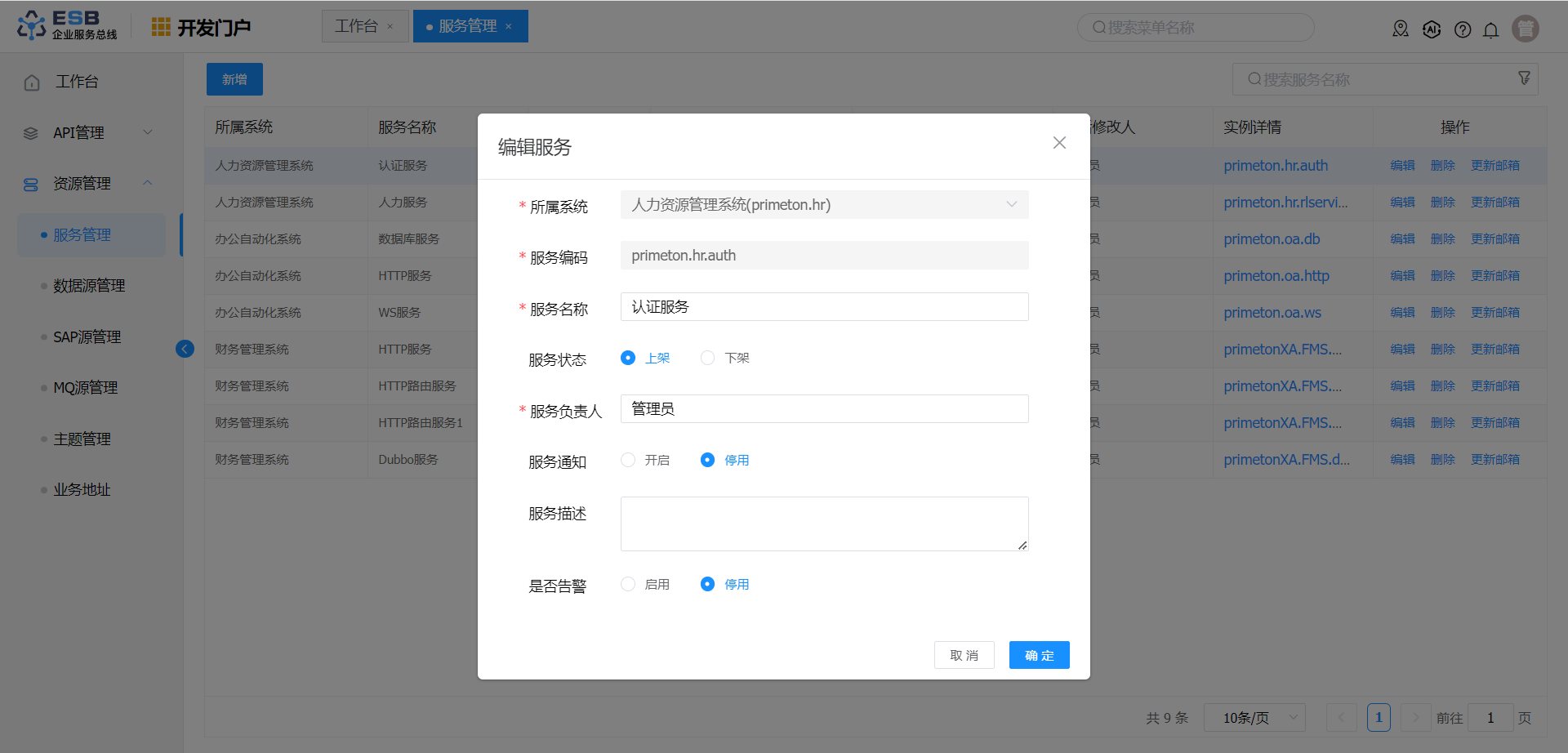Image resolution: width=1568 pixels, height=753 pixels.
Task: Click the app grid icon beside 开发门户
Action: click(x=161, y=27)
